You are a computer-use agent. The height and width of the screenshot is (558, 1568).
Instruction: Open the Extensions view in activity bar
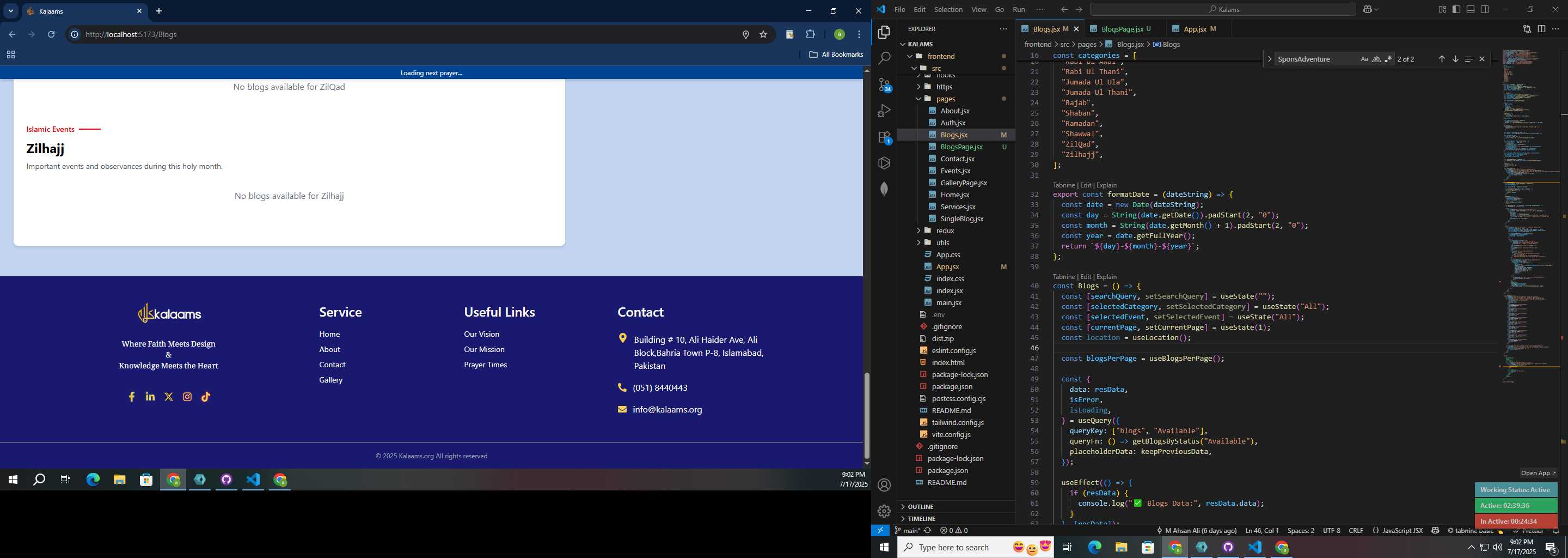click(884, 137)
